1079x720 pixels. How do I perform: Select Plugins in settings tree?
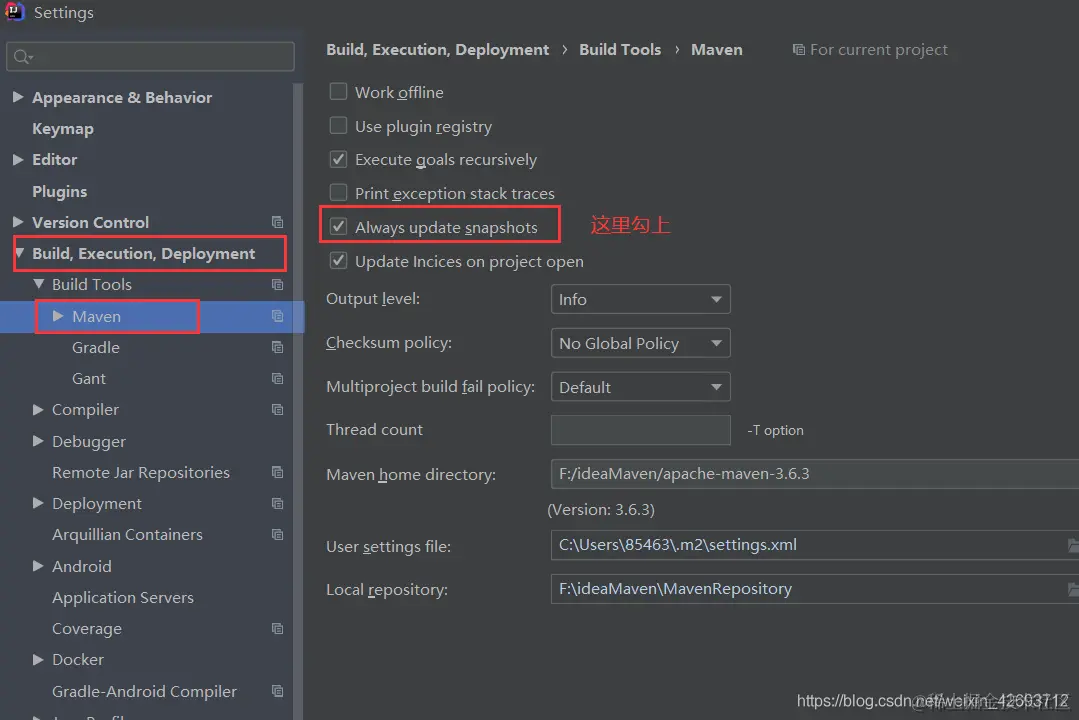pos(60,191)
